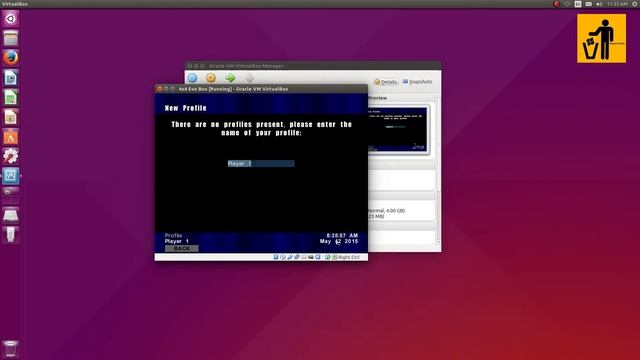Click the BACK button in the VM screen
This screenshot has width=640, height=360.
[182, 248]
